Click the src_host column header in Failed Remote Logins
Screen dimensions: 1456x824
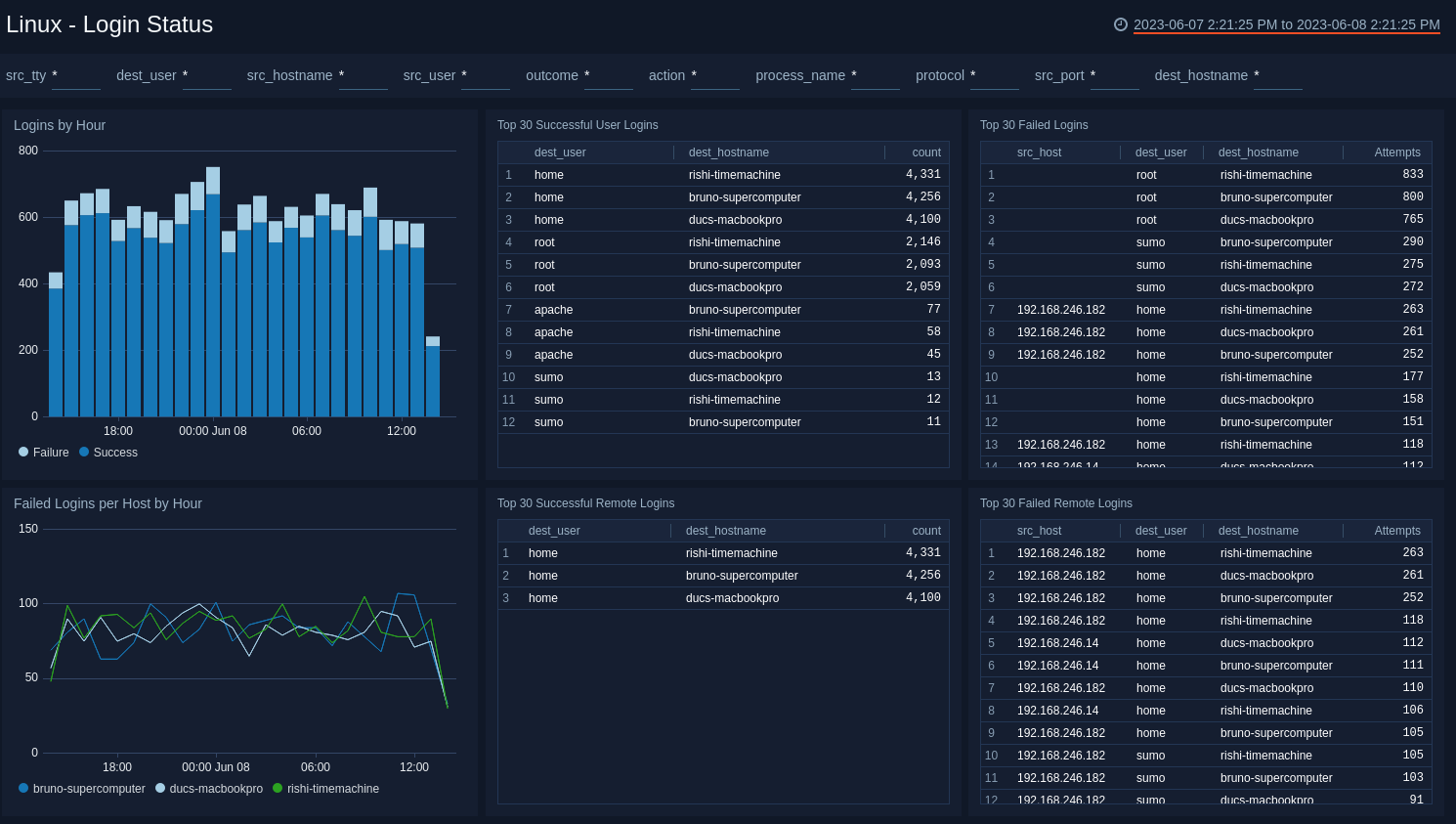click(1038, 530)
